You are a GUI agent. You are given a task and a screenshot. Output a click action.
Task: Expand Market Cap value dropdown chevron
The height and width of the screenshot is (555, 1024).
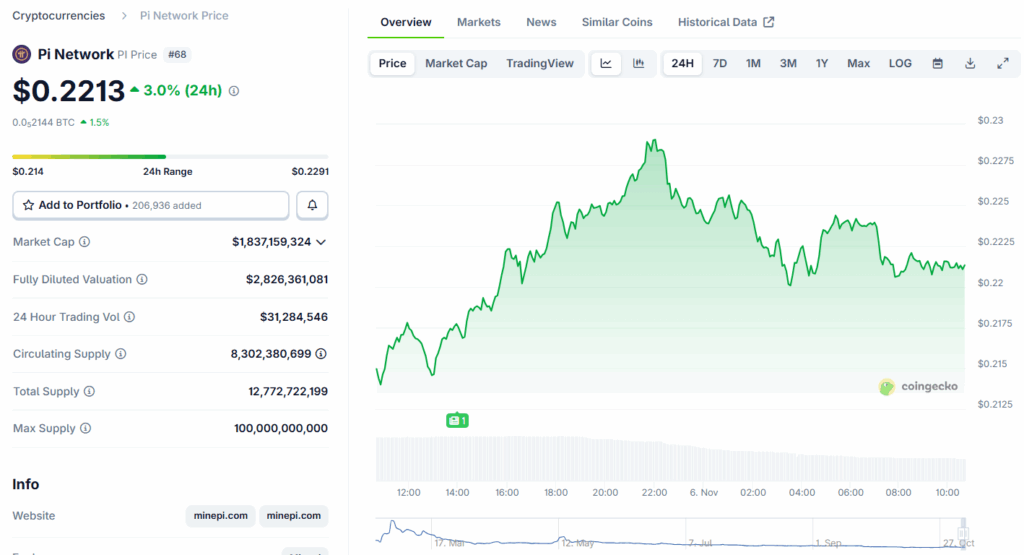321,242
